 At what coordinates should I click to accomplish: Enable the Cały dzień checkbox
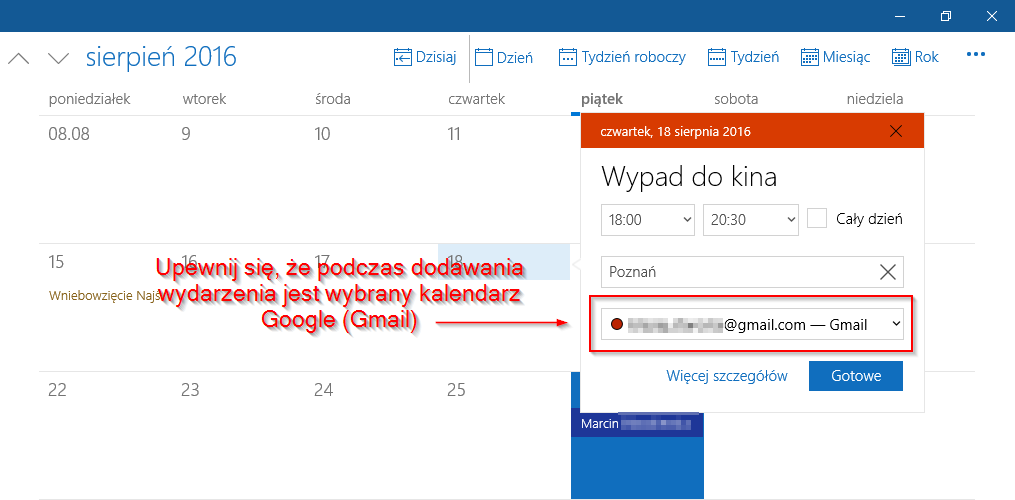click(x=817, y=218)
